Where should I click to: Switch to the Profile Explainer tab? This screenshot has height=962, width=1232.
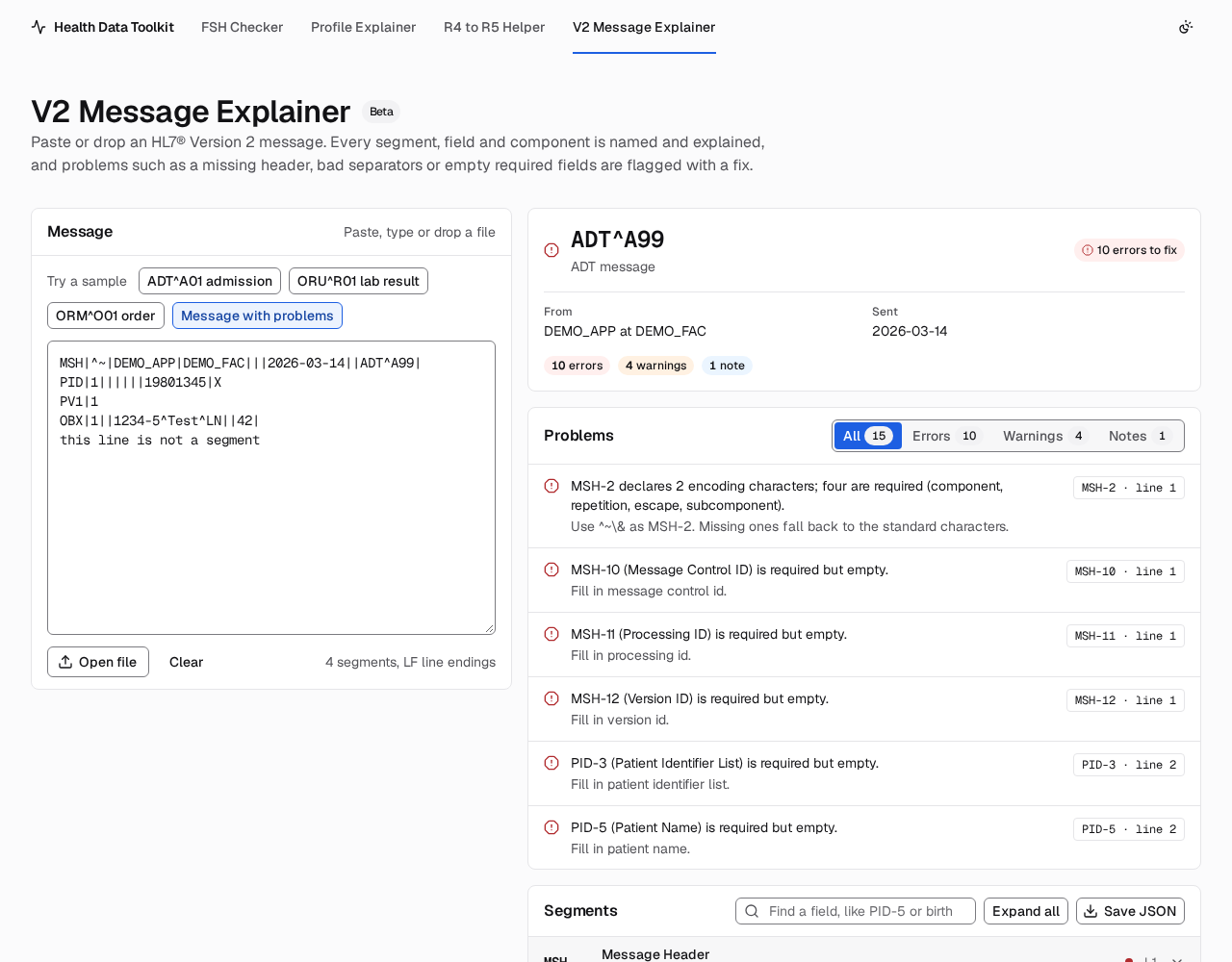point(363,27)
